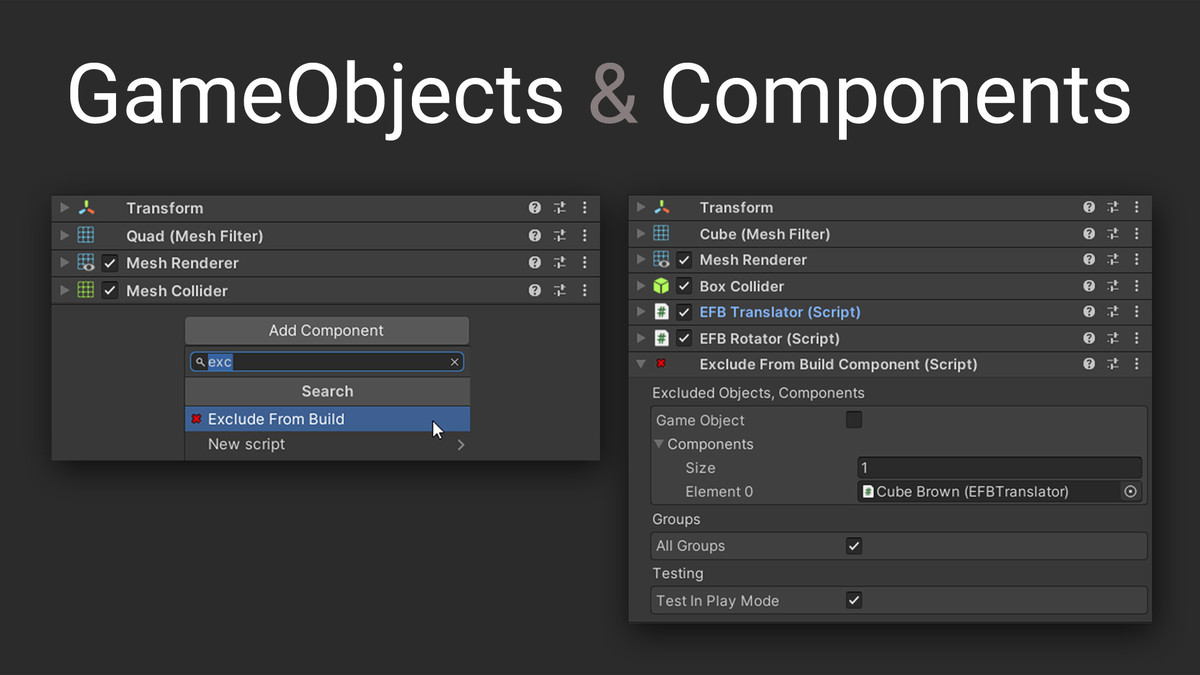Screen dimensions: 1200x675
Task: Expand the Transform component foldout
Action: click(x=63, y=207)
